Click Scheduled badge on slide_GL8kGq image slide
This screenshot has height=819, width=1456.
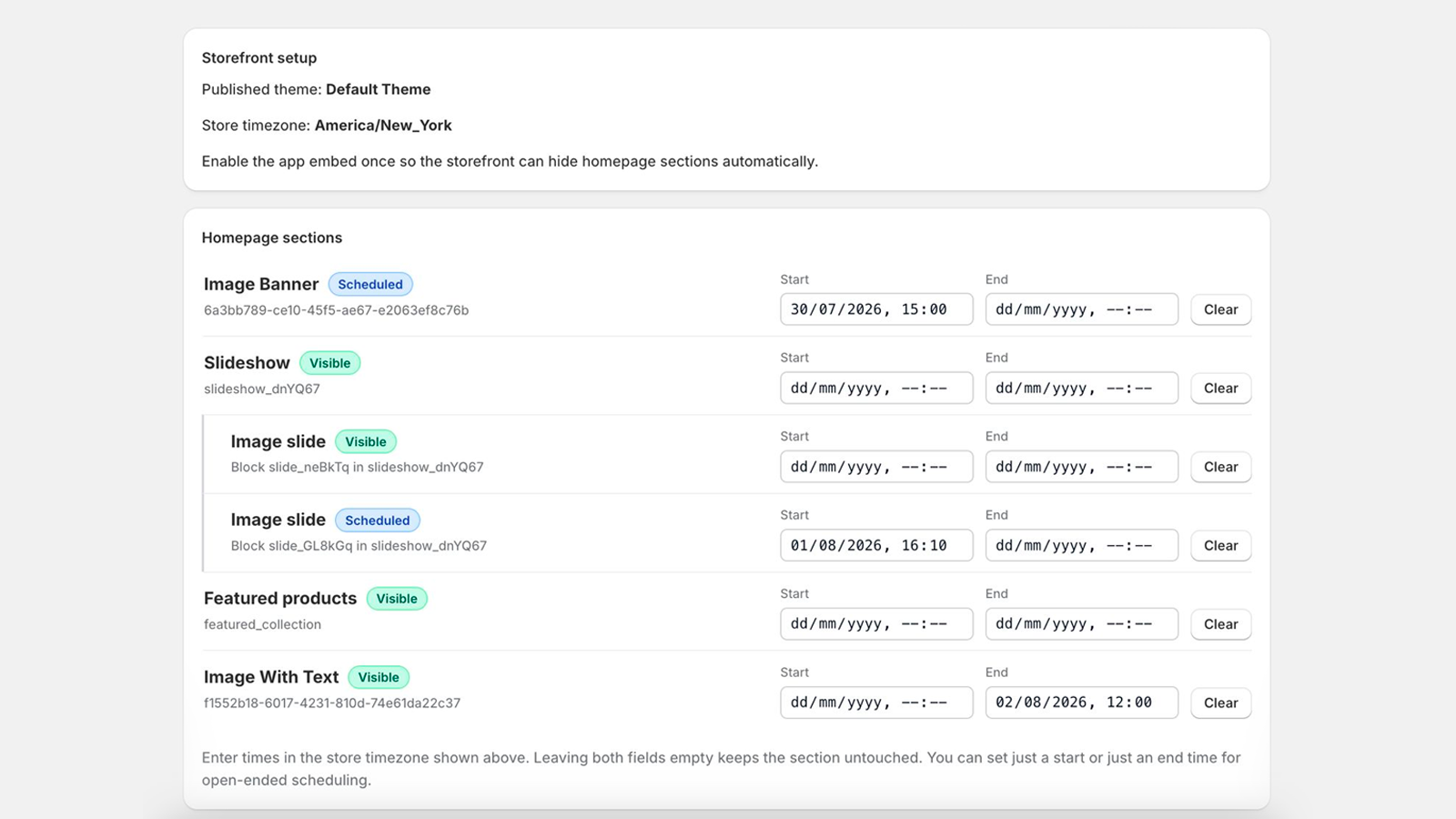click(378, 521)
